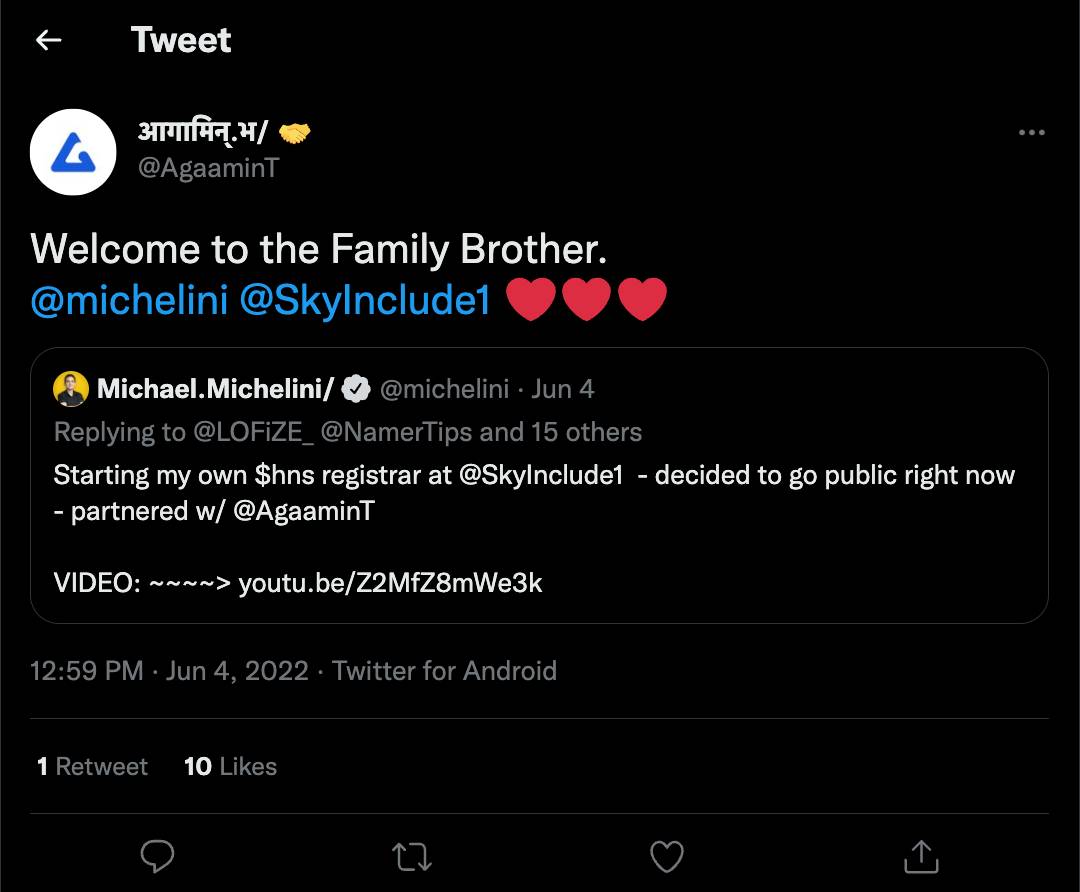This screenshot has width=1080, height=892.
Task: View the verified badge on Michael.Michelini's account
Action: point(355,388)
